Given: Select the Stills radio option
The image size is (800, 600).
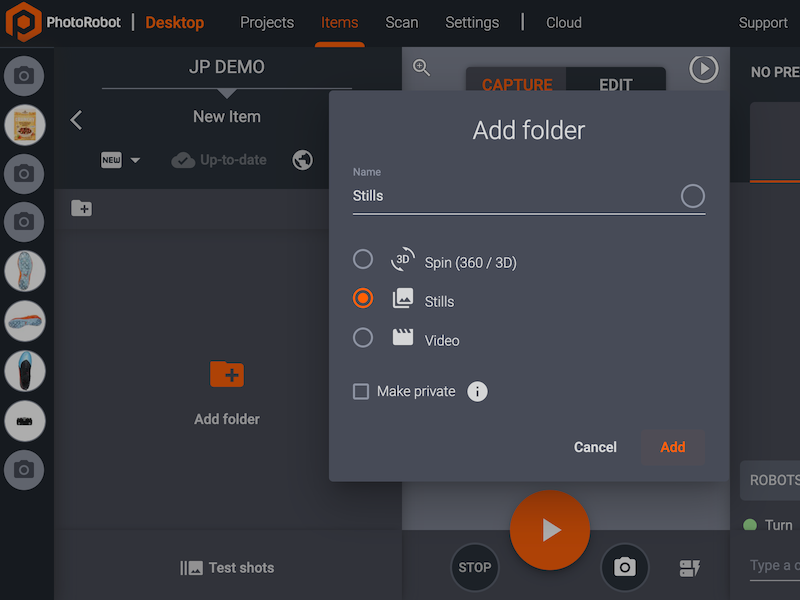Looking at the screenshot, I should coord(363,299).
